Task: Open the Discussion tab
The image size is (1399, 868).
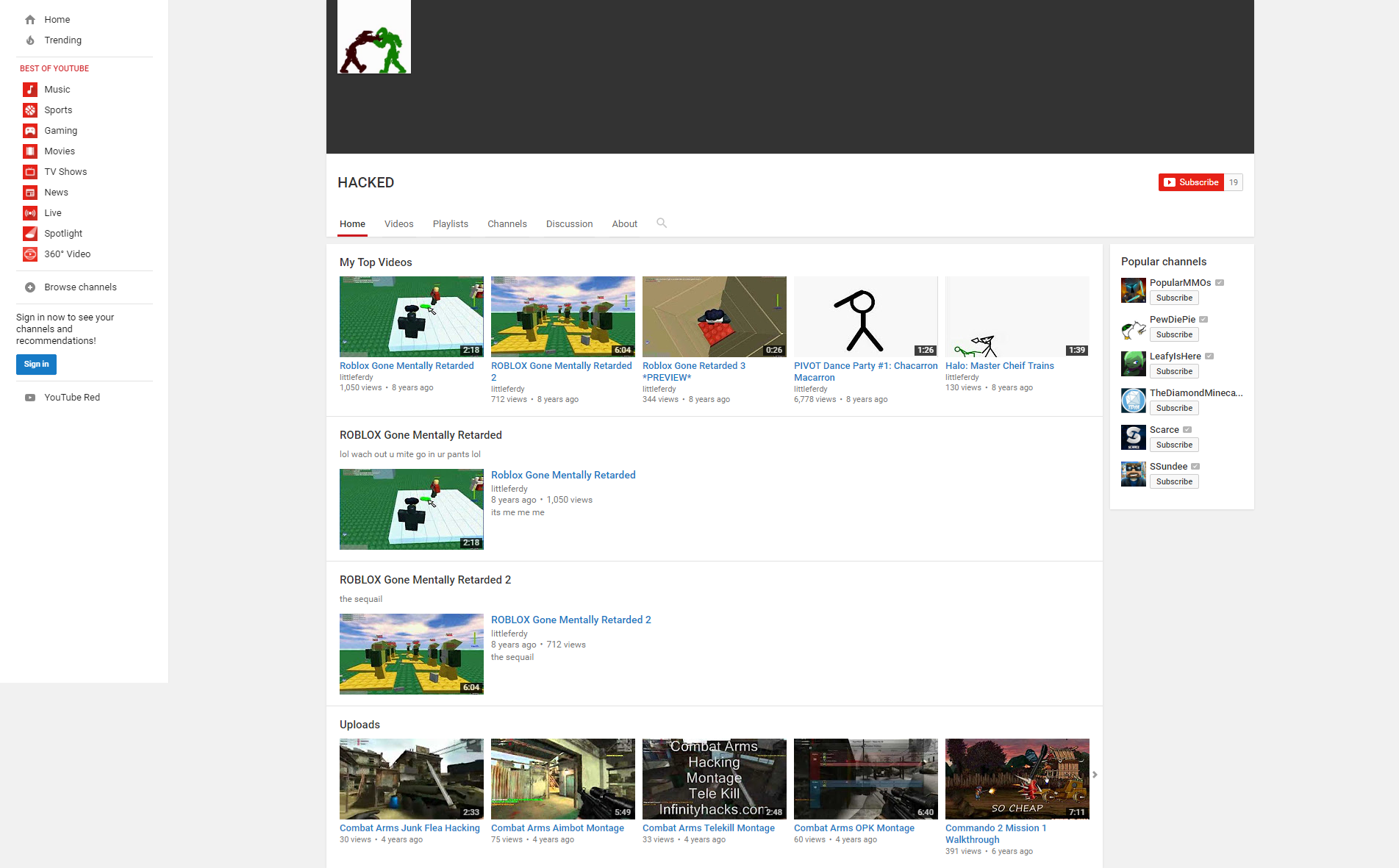Action: point(570,224)
